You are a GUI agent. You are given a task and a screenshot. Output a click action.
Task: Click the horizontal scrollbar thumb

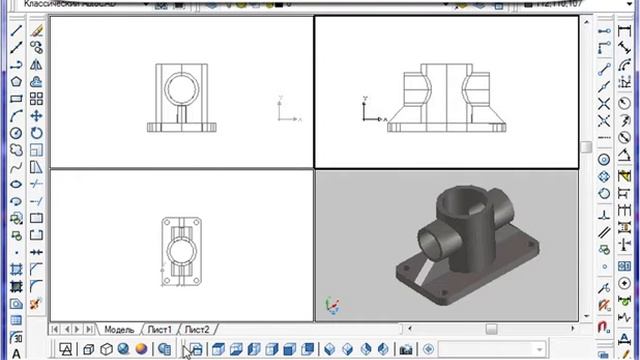[491, 329]
